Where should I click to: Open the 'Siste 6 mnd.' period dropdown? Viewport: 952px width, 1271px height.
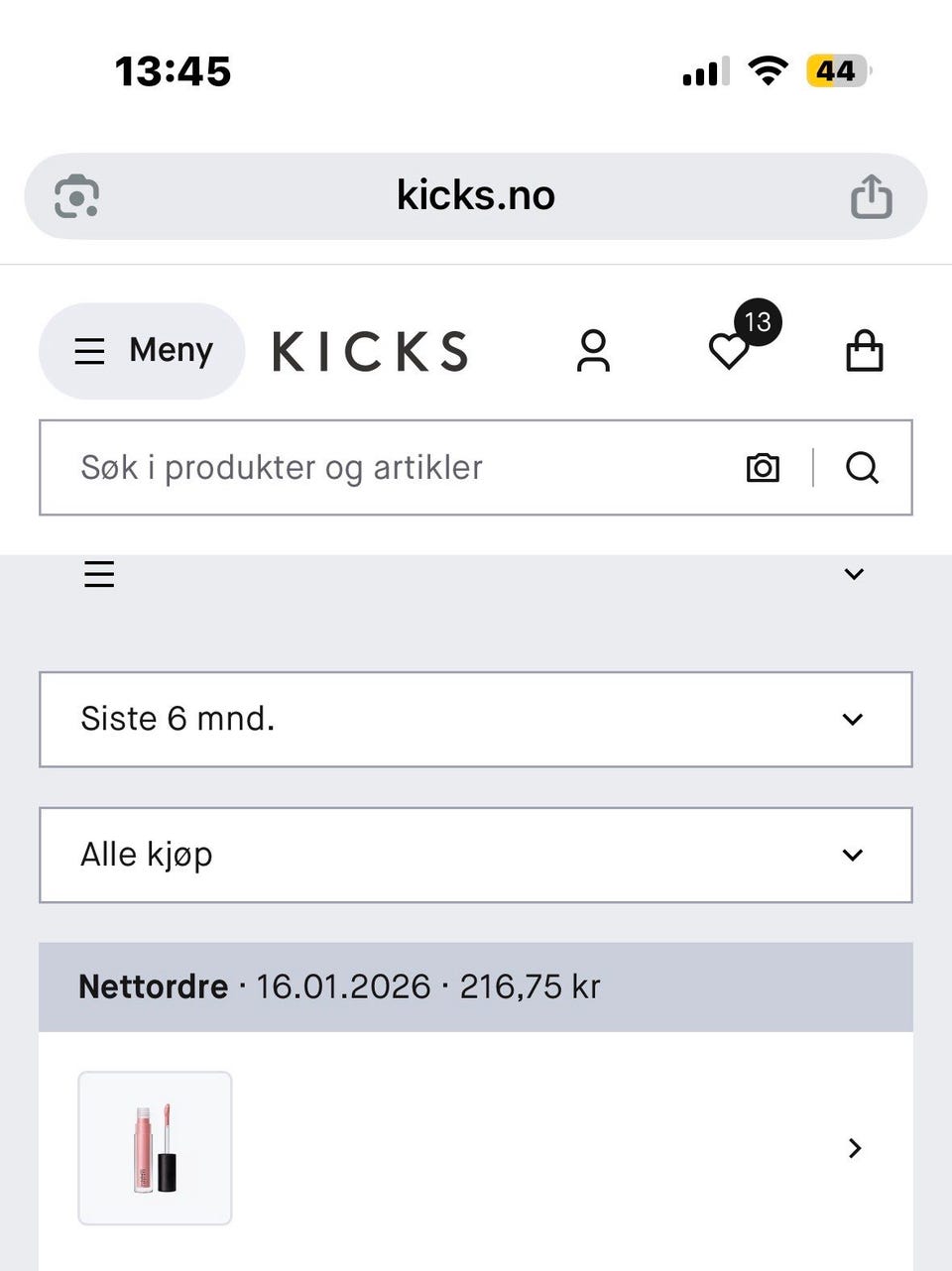click(x=476, y=719)
